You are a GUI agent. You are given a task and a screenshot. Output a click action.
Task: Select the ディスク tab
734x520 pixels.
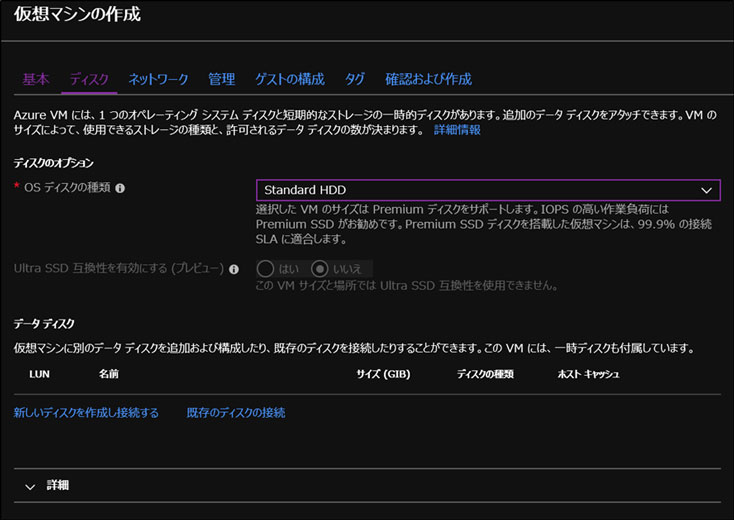tap(89, 79)
